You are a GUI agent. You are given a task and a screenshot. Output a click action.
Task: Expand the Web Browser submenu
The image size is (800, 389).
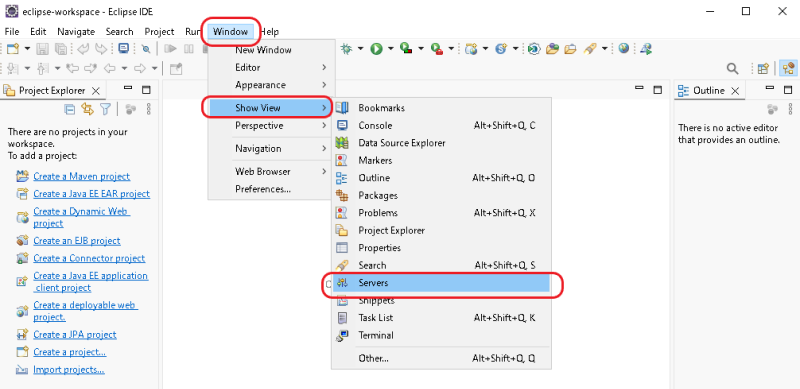[x=271, y=172]
